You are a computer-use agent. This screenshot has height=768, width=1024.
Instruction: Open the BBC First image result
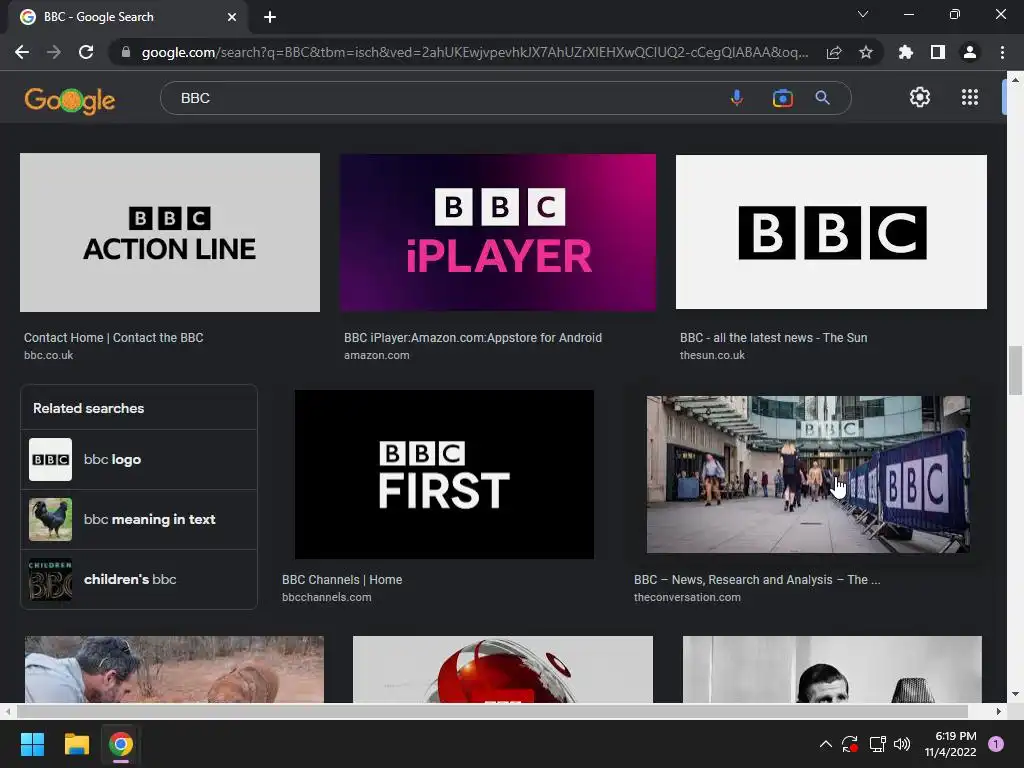pos(444,475)
